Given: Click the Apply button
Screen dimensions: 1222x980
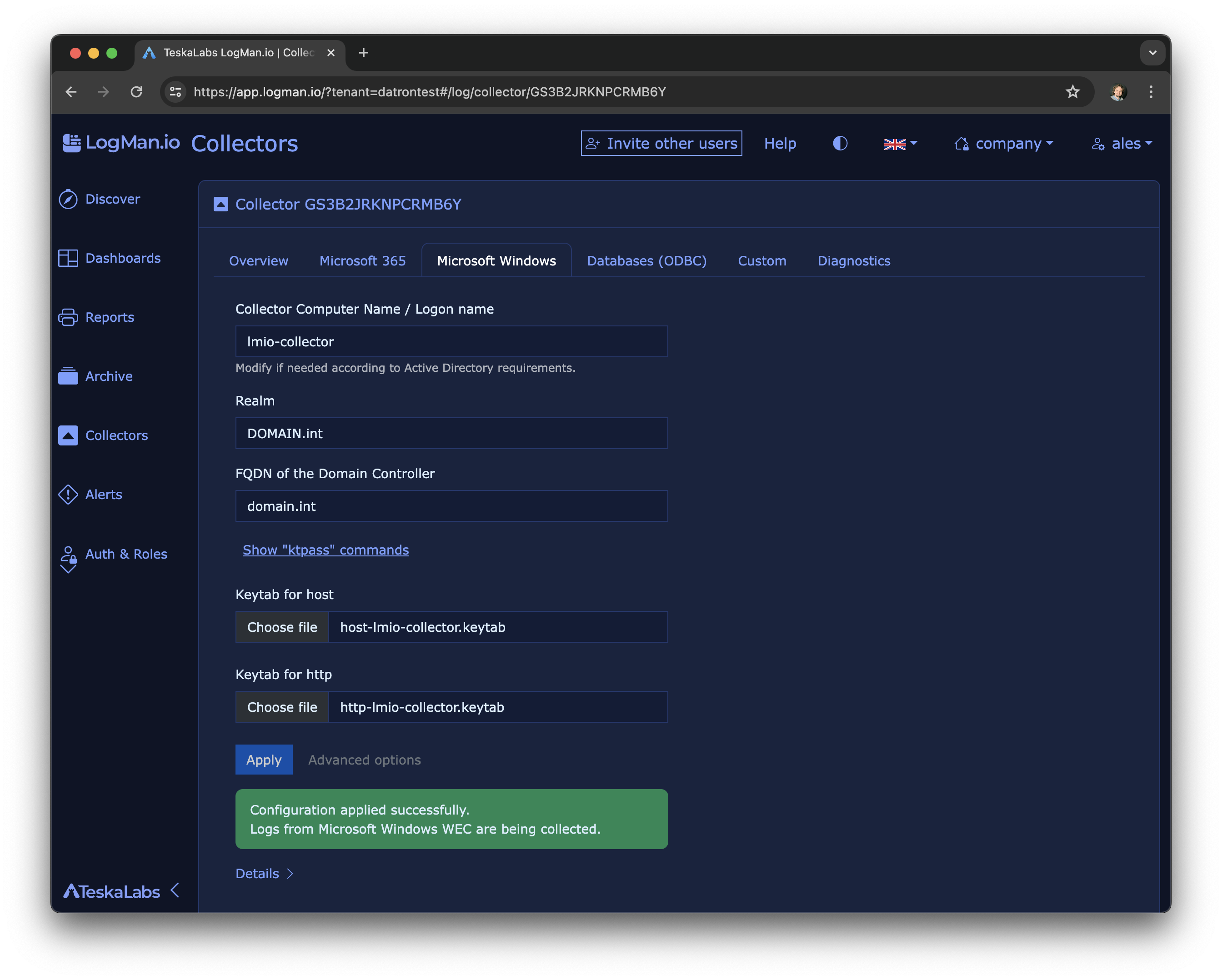Looking at the screenshot, I should [264, 760].
